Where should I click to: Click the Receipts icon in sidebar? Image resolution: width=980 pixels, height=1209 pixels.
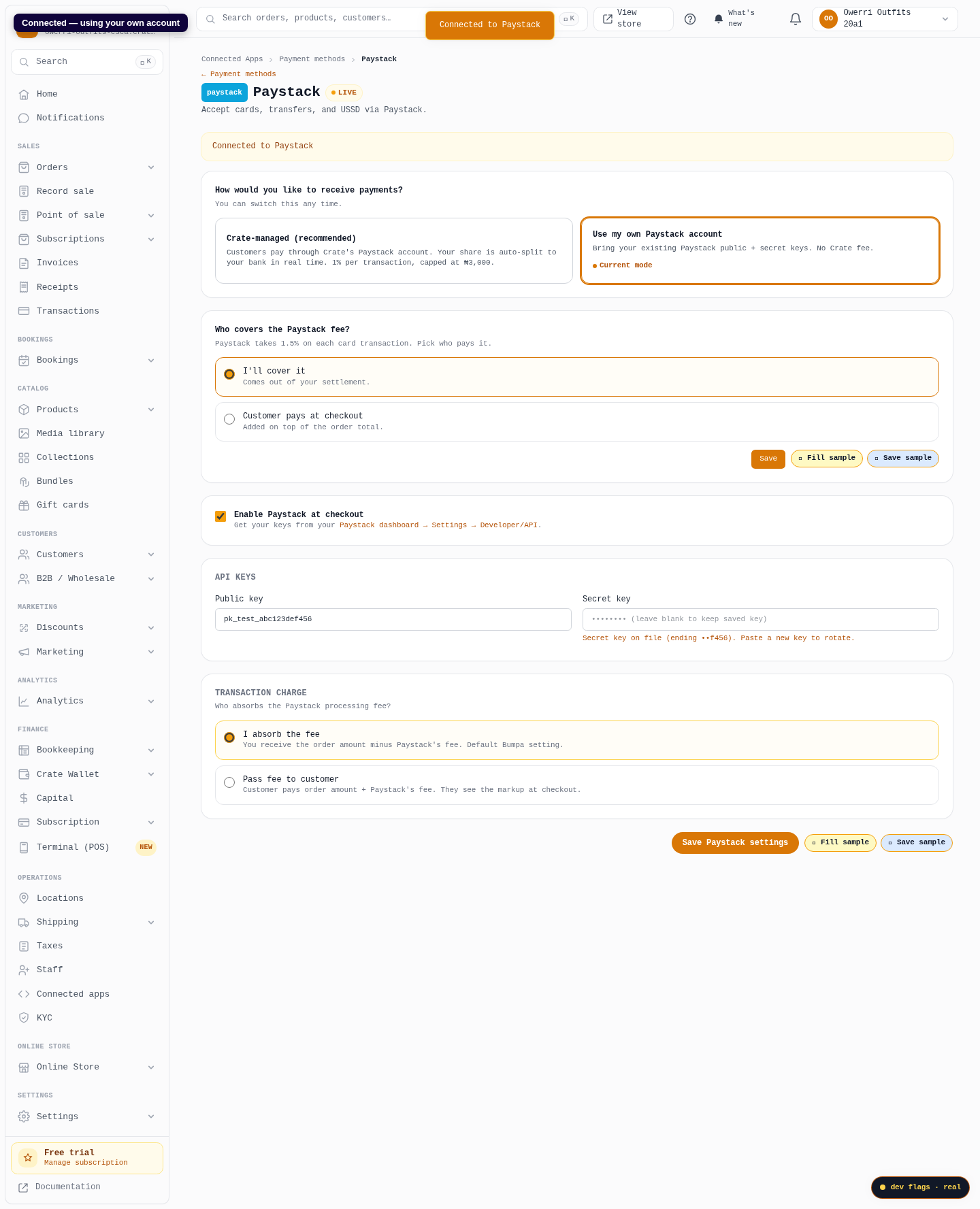24,287
